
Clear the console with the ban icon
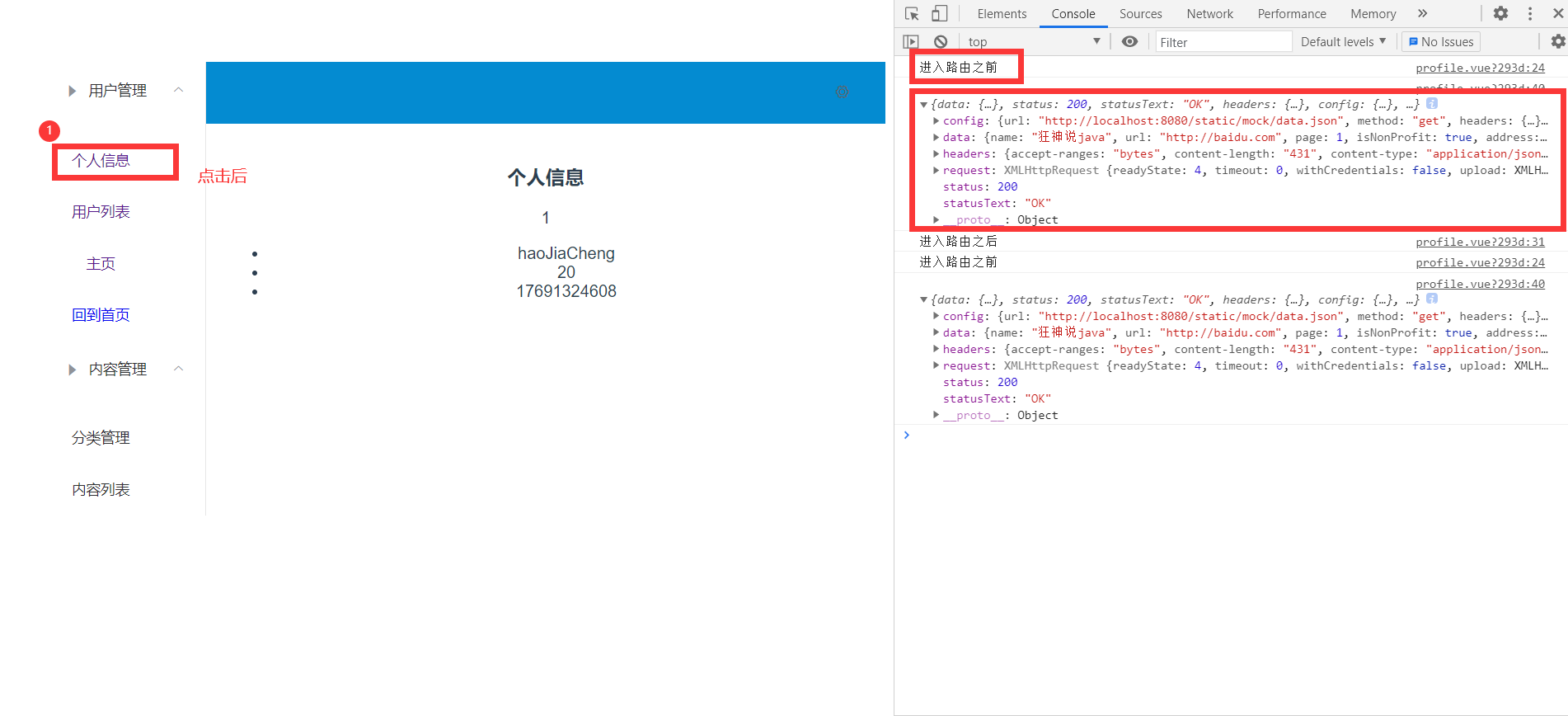pos(941,42)
